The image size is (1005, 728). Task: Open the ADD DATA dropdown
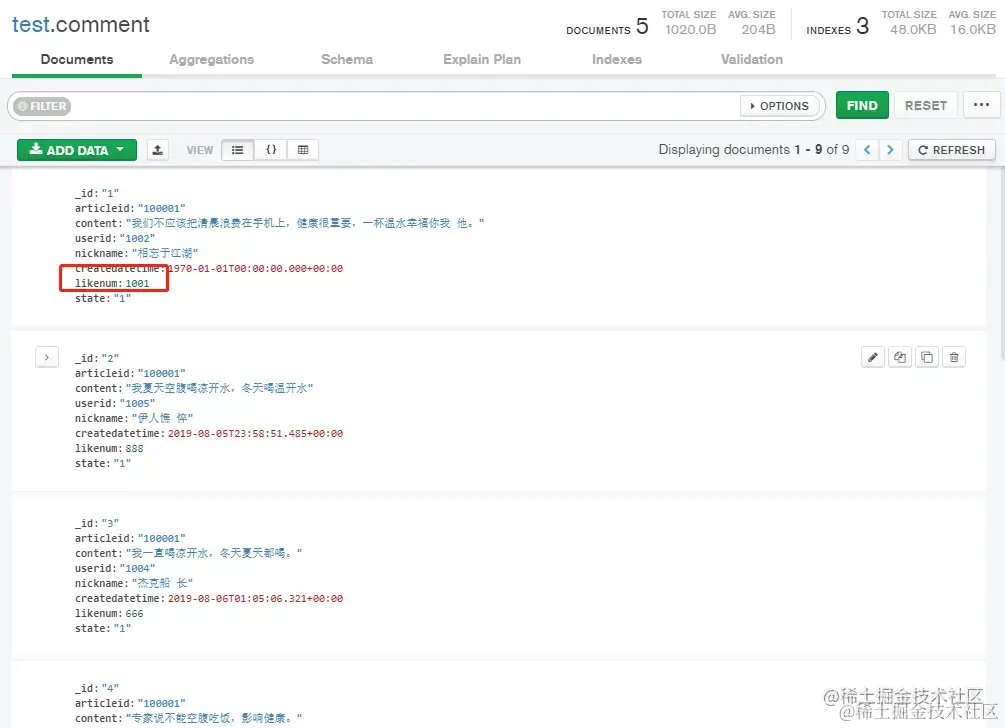(x=77, y=150)
